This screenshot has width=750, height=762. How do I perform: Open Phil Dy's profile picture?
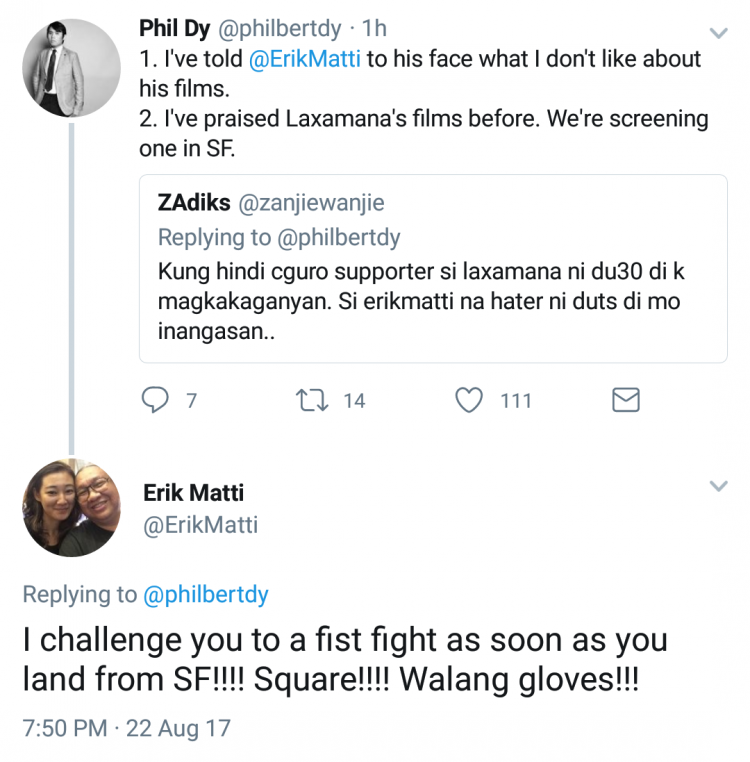71,67
